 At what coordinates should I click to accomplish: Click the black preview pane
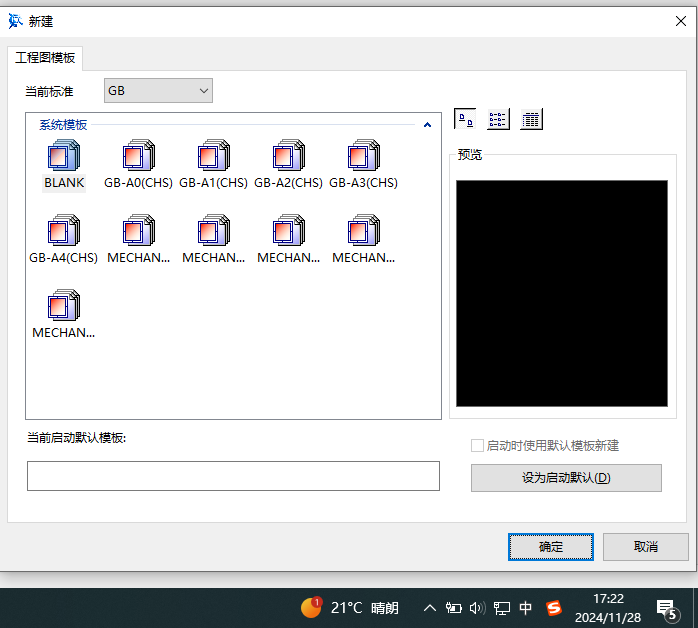coord(562,293)
